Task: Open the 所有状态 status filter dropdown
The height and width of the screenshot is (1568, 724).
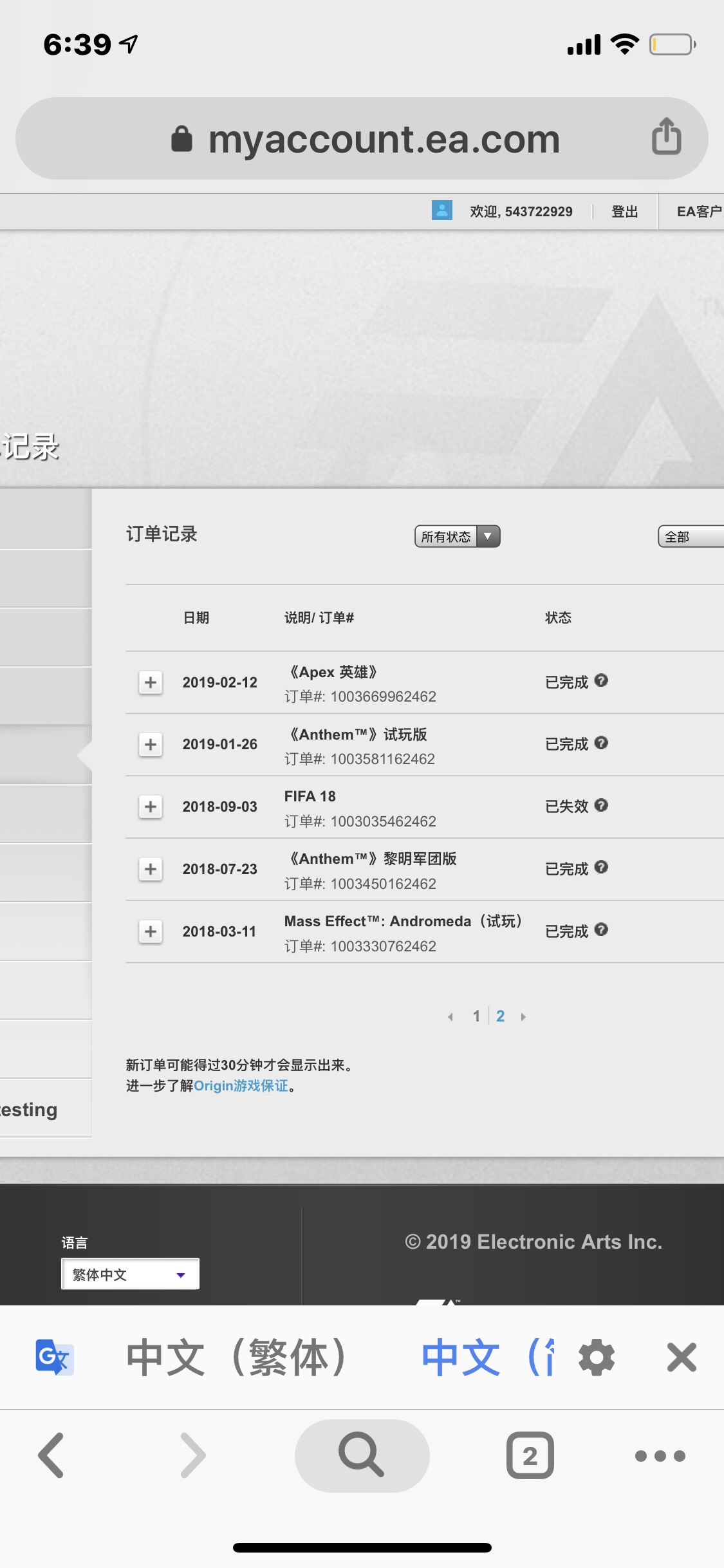Action: pyautogui.click(x=458, y=536)
